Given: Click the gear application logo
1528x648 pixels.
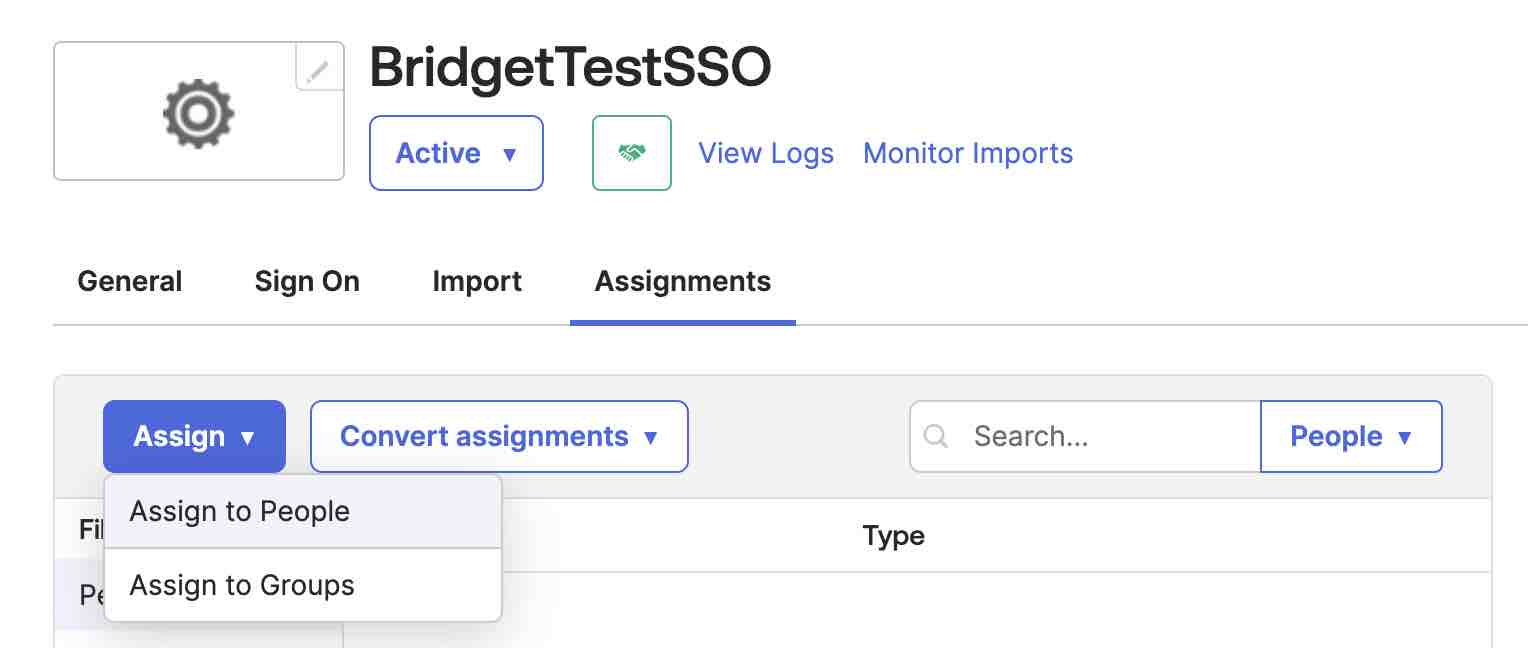Looking at the screenshot, I should click(198, 112).
